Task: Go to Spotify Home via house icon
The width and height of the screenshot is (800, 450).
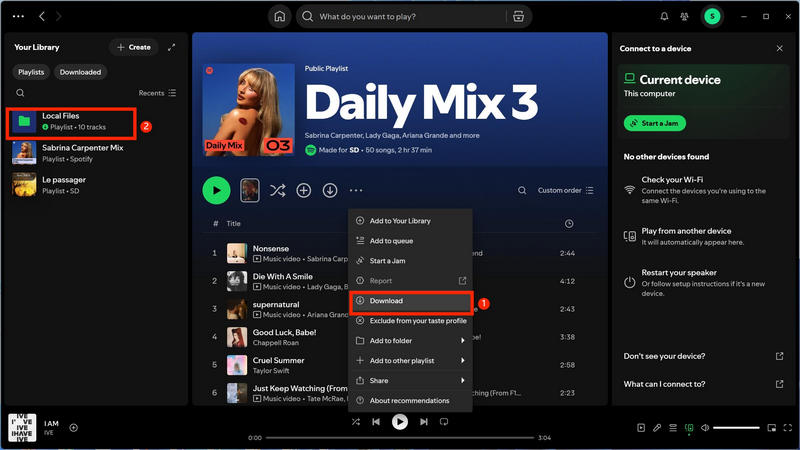Action: tap(280, 16)
